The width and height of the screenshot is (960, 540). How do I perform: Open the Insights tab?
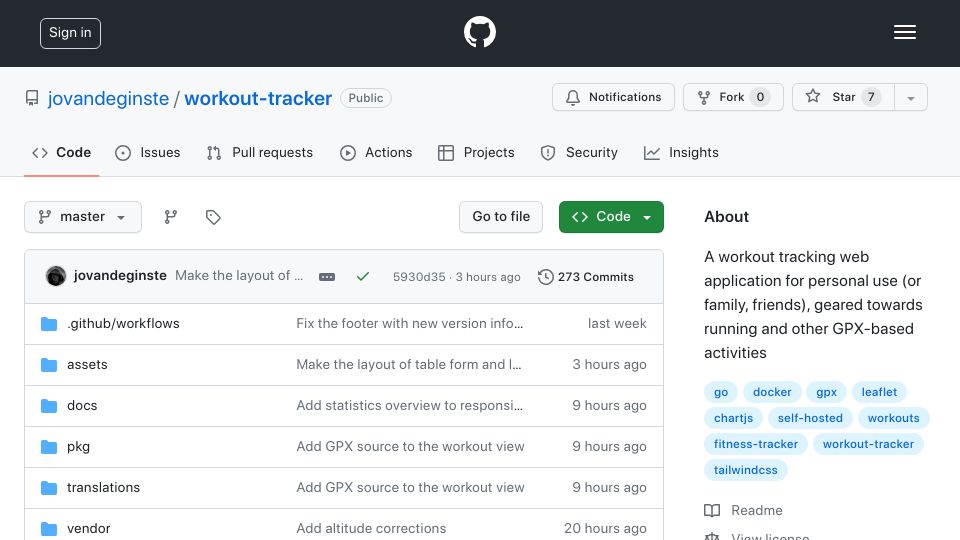(681, 152)
